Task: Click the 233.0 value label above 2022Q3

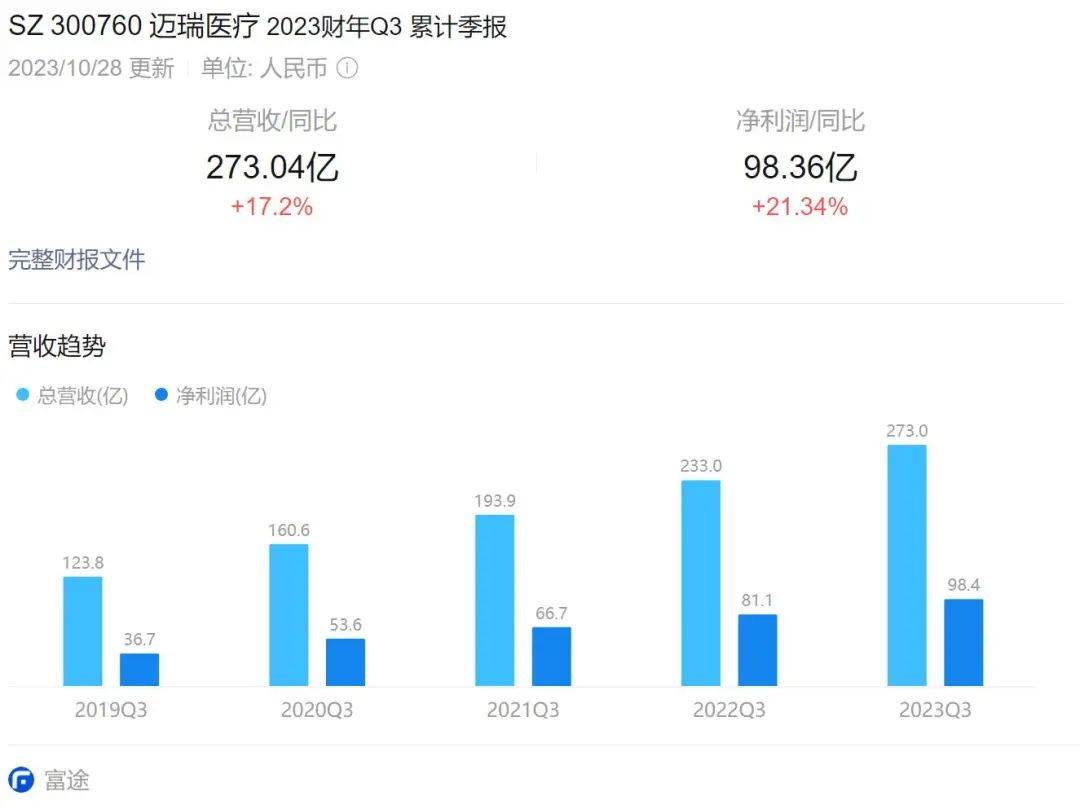Action: 700,466
